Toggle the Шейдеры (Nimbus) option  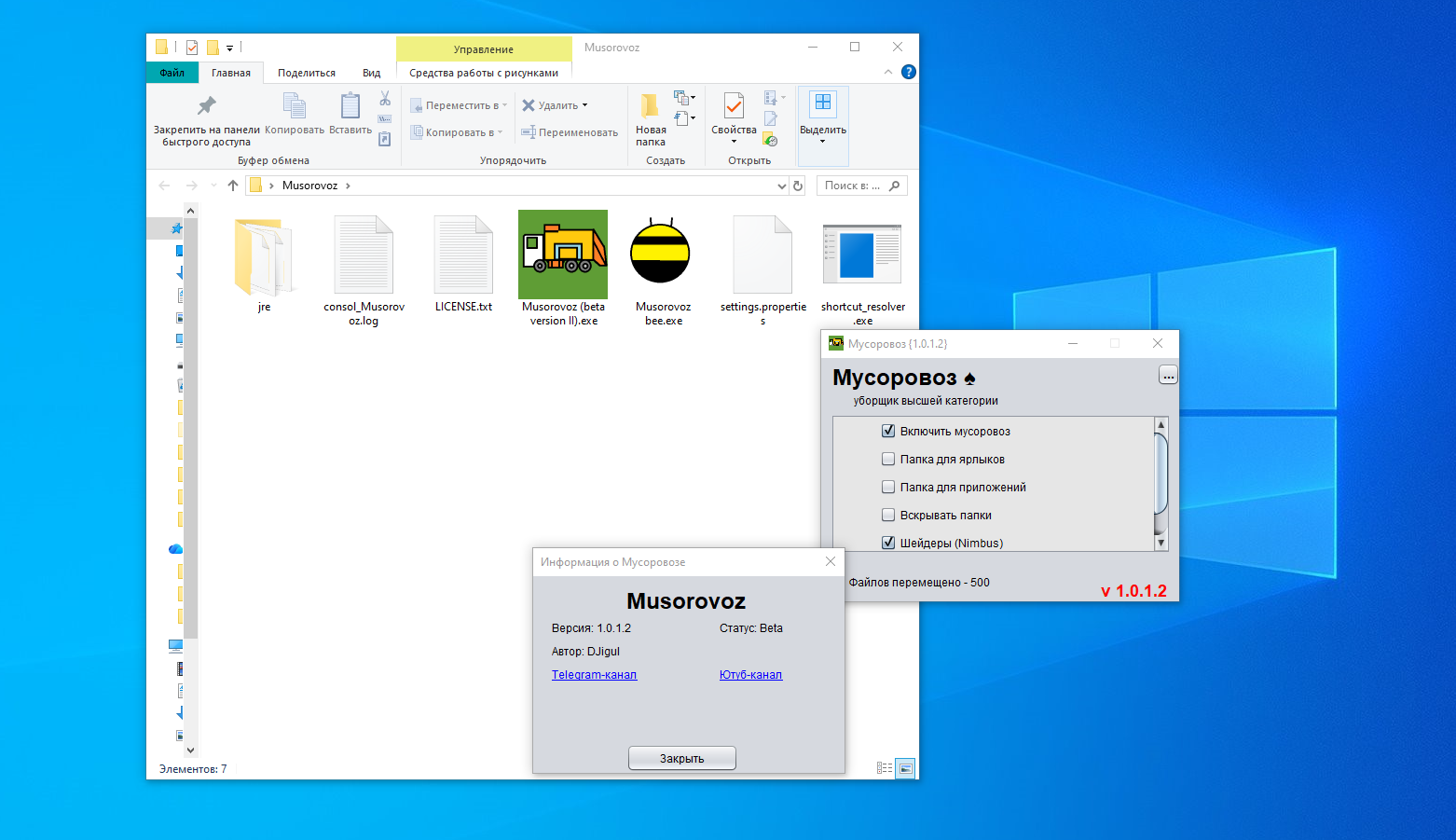[887, 542]
